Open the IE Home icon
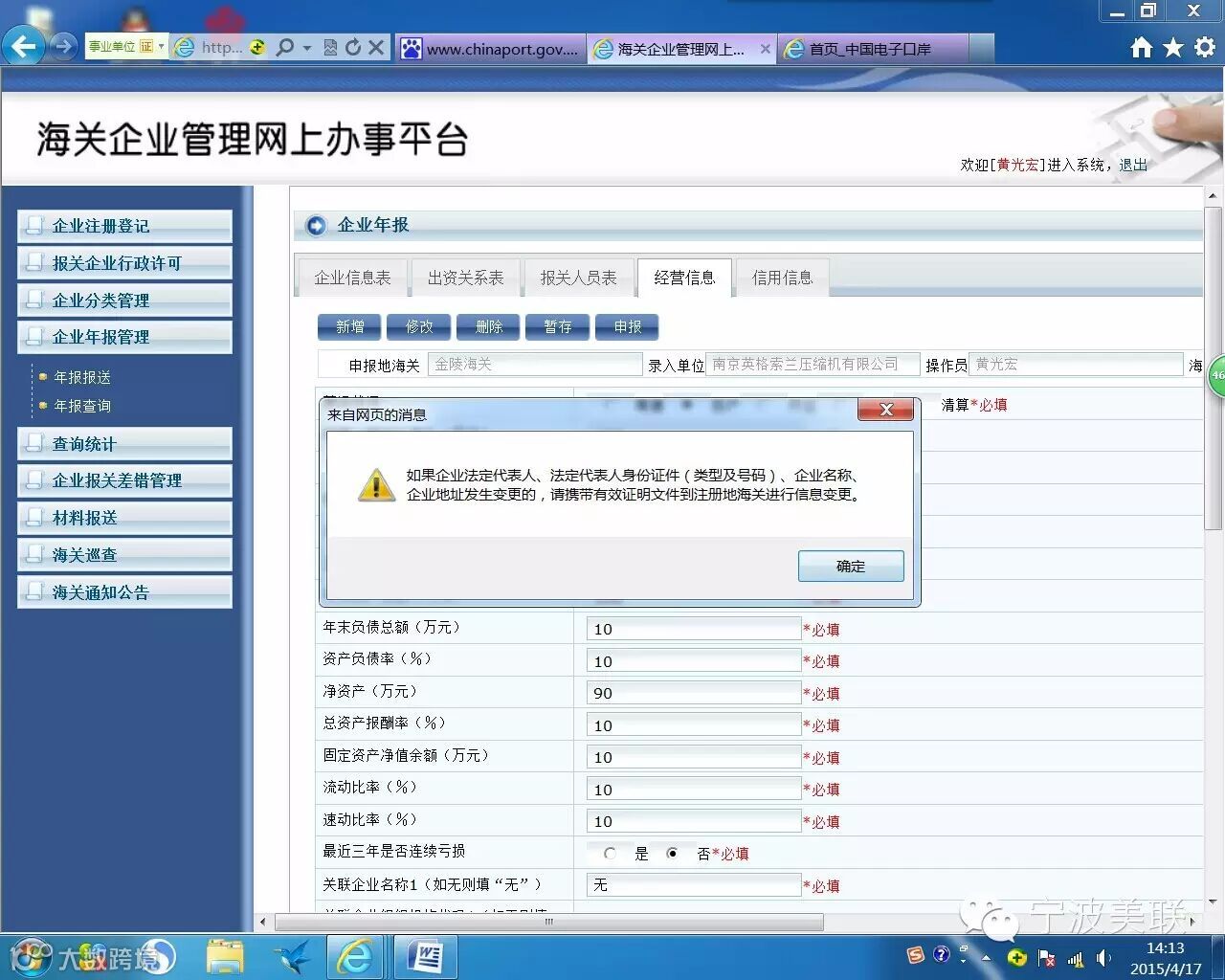This screenshot has width=1225, height=980. click(x=1141, y=48)
